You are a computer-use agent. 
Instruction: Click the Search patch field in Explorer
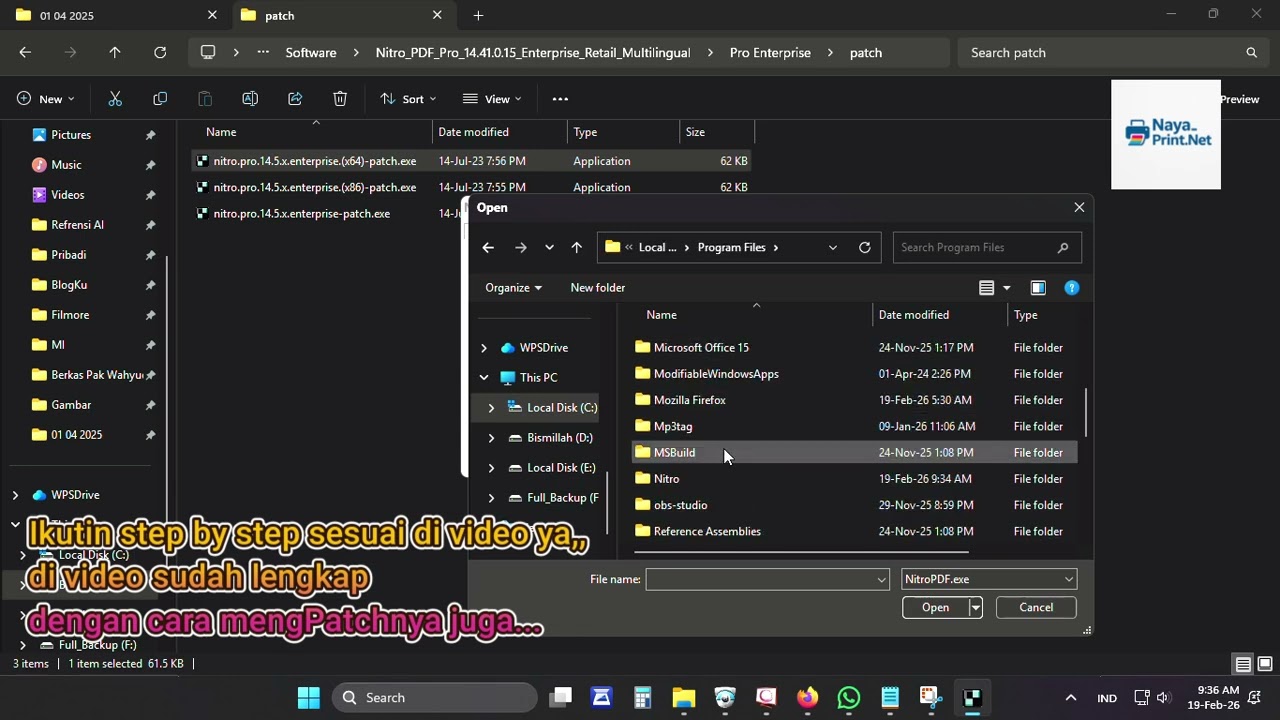pos(1111,52)
